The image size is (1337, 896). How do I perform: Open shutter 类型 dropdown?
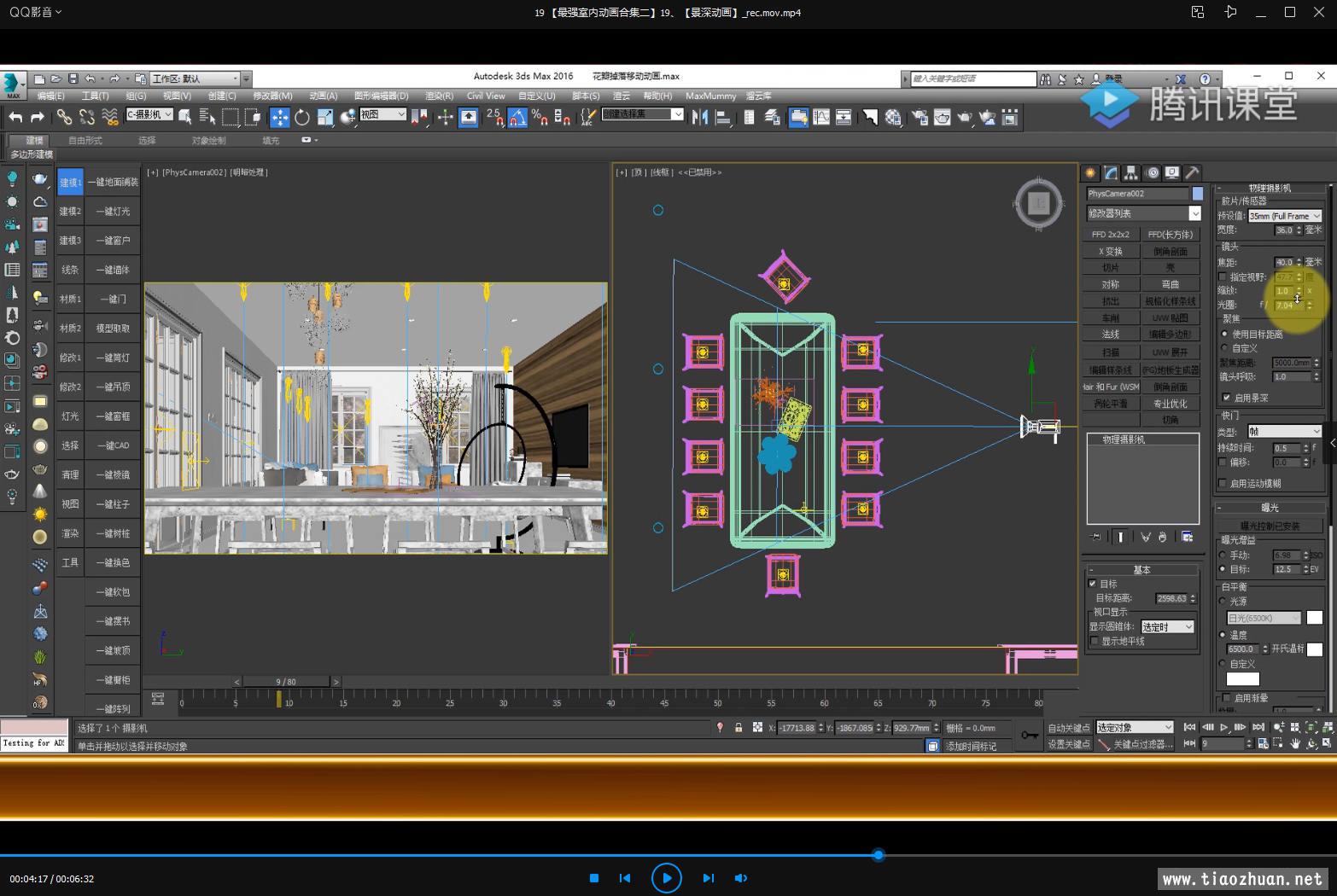point(1285,432)
